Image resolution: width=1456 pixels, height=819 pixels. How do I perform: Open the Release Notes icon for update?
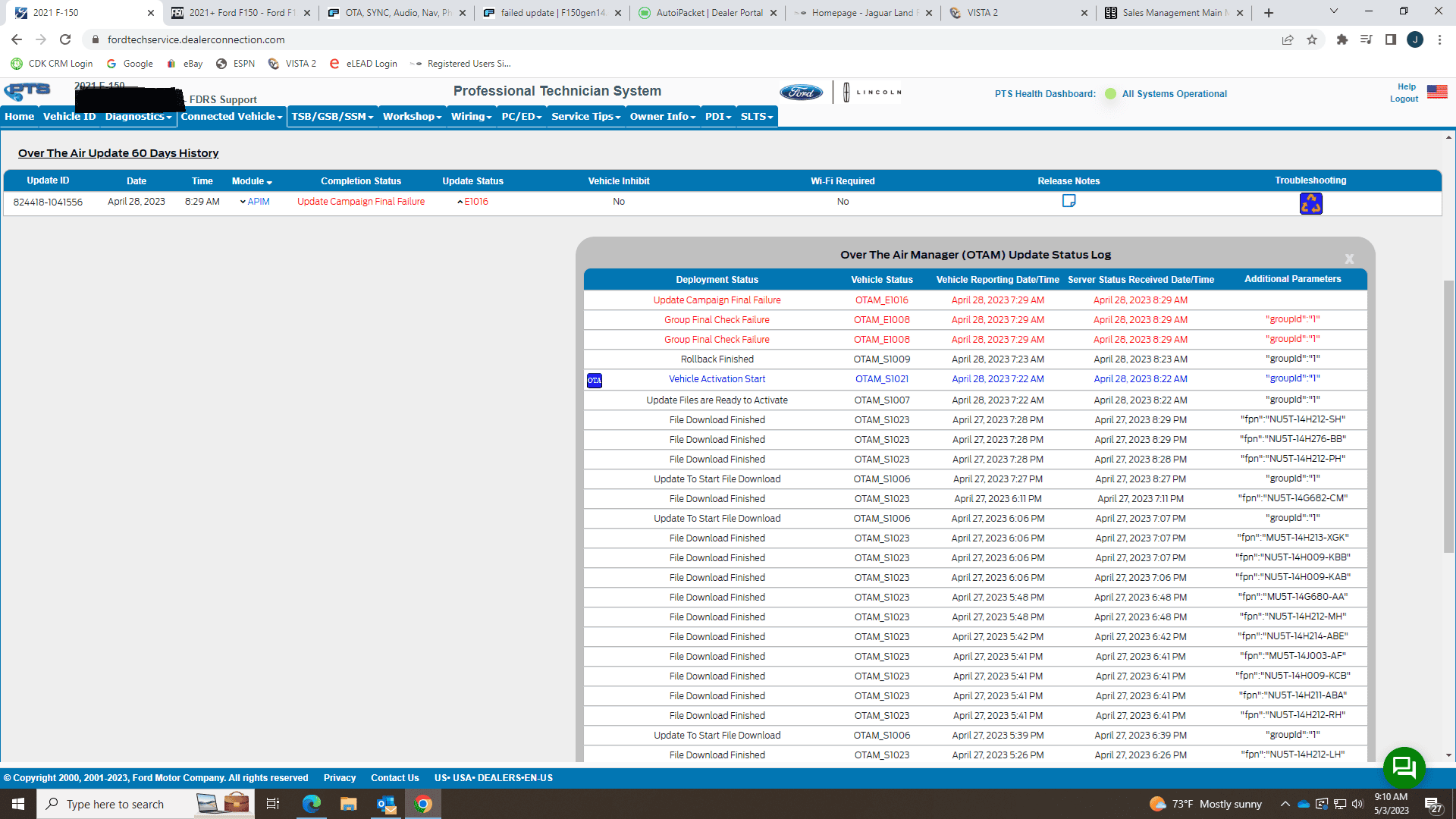1068,201
